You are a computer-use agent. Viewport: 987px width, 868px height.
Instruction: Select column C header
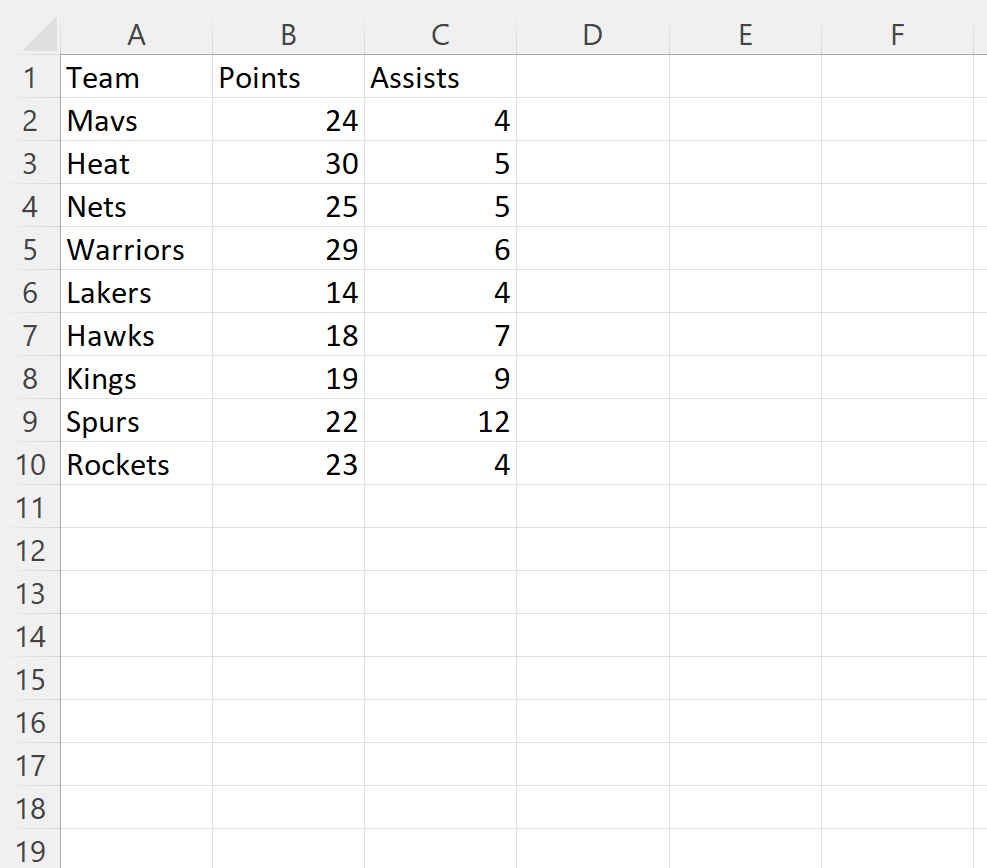pos(441,35)
